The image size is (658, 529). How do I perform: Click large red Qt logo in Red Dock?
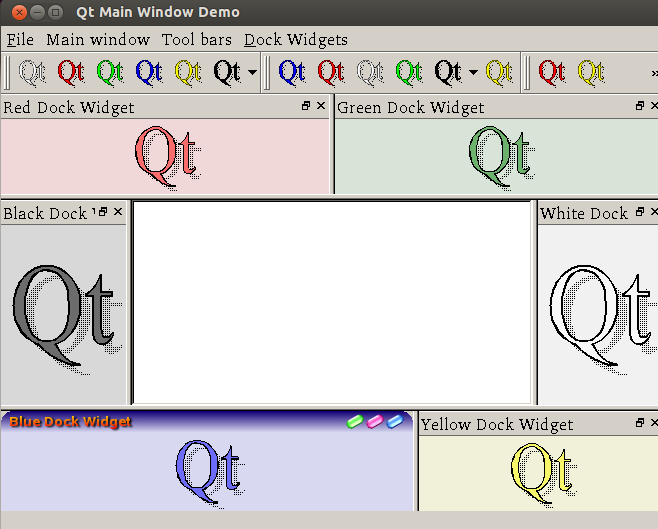[x=167, y=157]
